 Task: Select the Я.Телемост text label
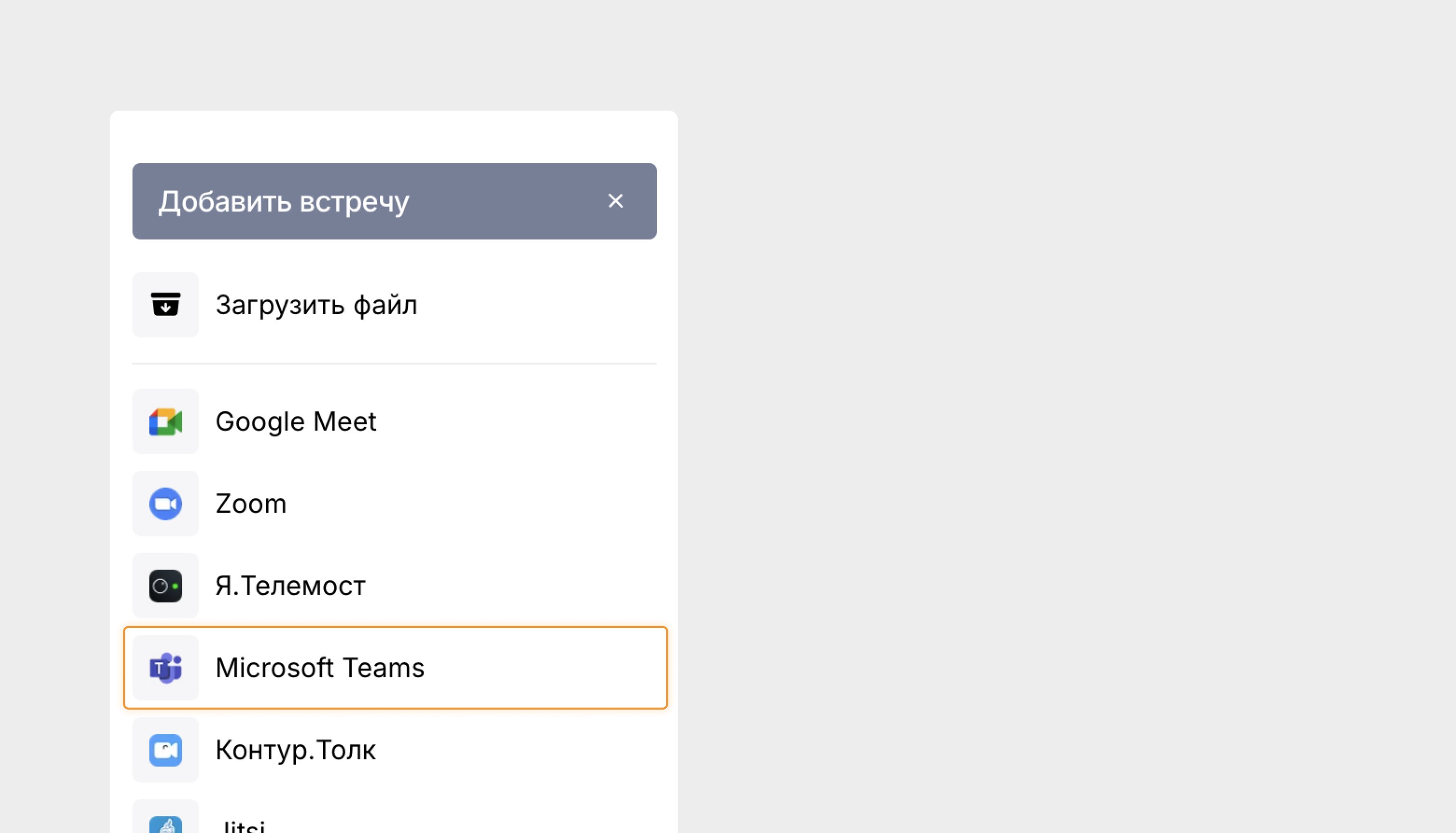coord(290,586)
